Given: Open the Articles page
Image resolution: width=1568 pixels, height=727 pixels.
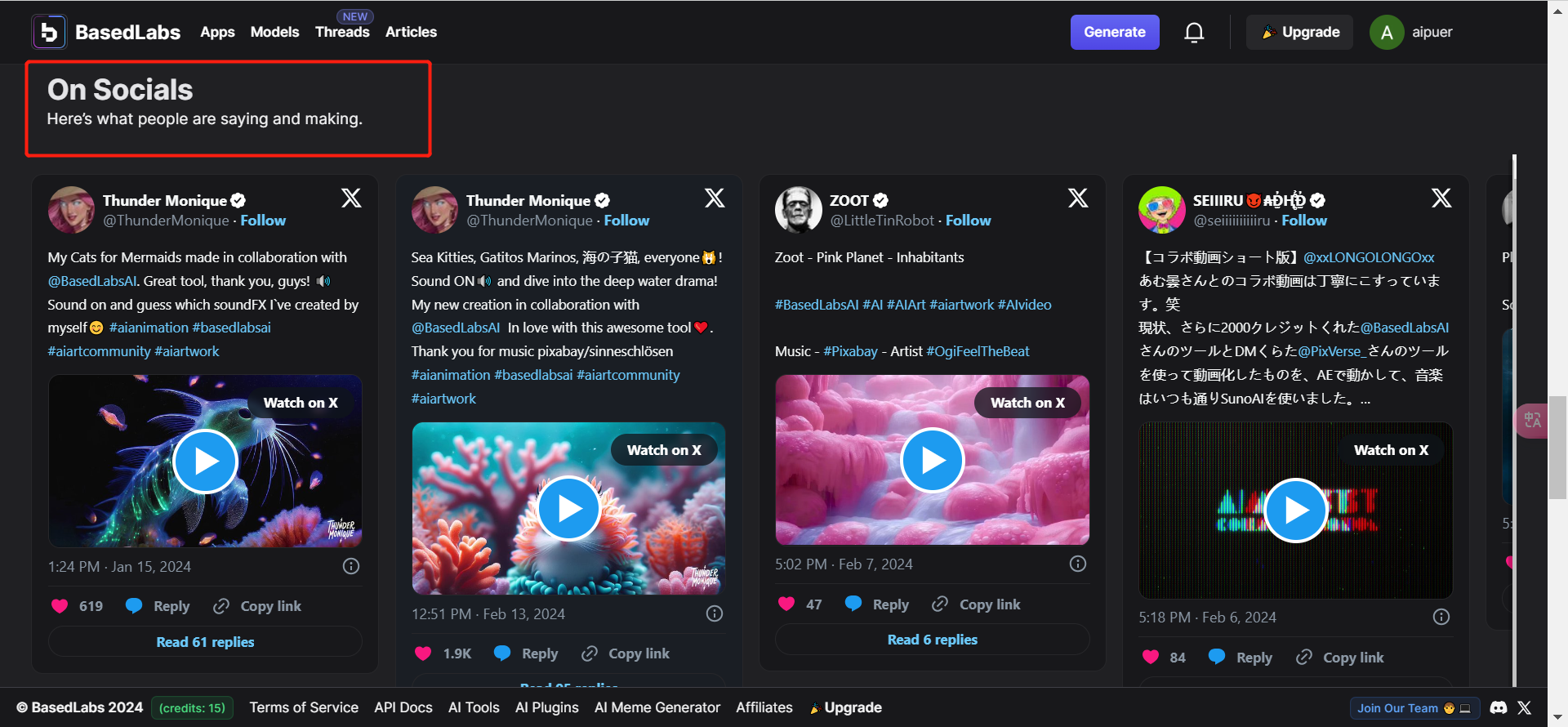Looking at the screenshot, I should tap(411, 32).
